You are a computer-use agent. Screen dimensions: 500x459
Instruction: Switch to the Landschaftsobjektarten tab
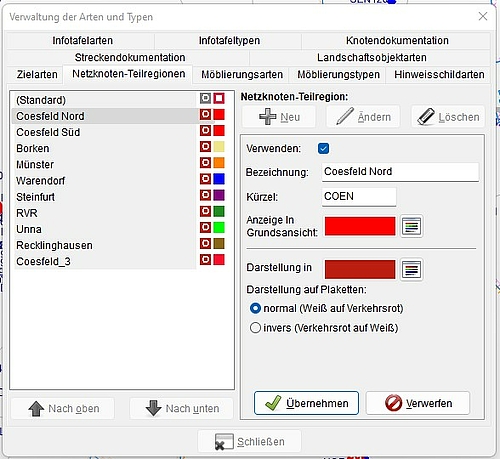pos(371,57)
